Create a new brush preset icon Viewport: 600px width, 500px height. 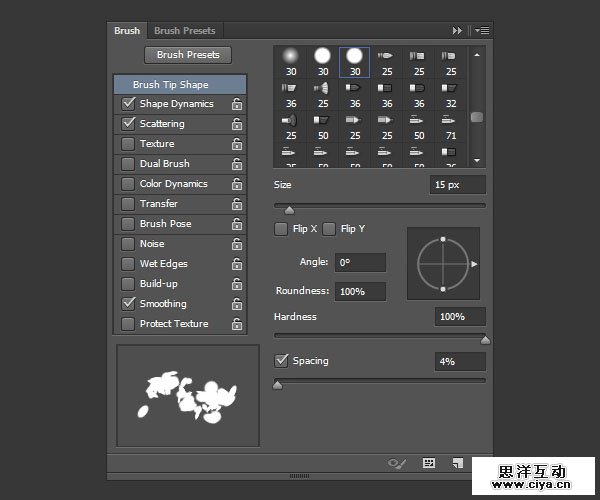pyautogui.click(x=458, y=463)
